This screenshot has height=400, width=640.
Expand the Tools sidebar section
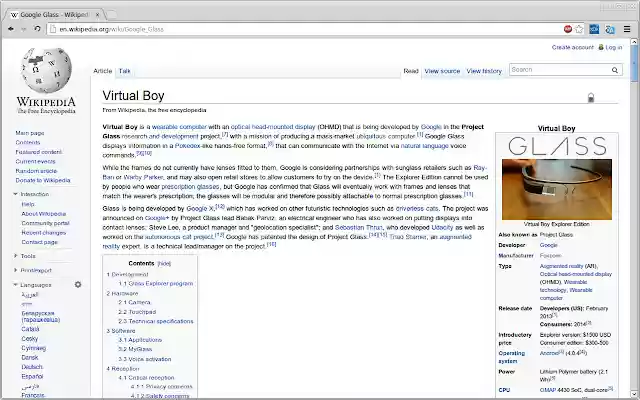[x=15, y=256]
